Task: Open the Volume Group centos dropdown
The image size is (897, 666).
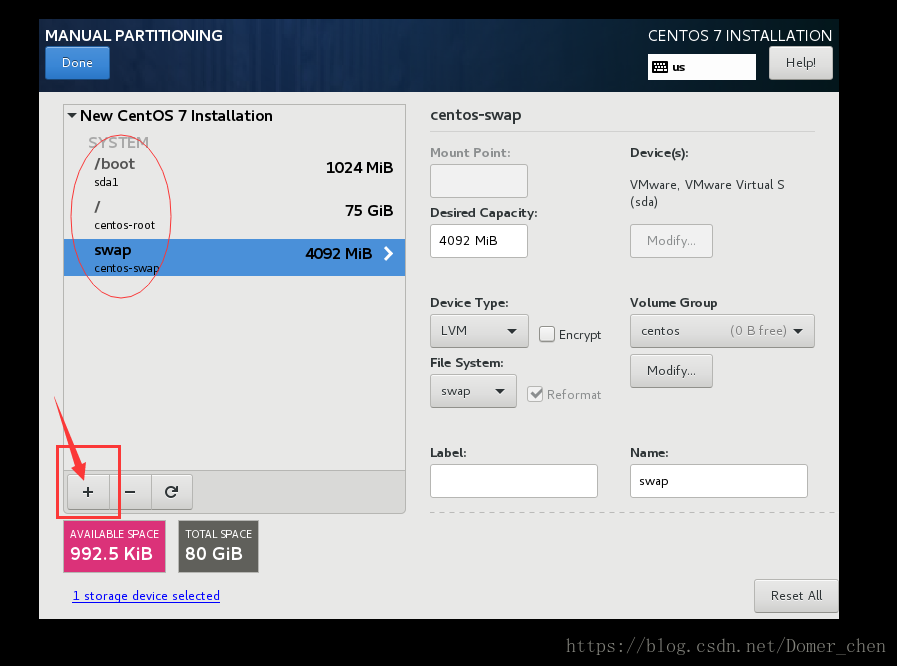Action: (722, 331)
